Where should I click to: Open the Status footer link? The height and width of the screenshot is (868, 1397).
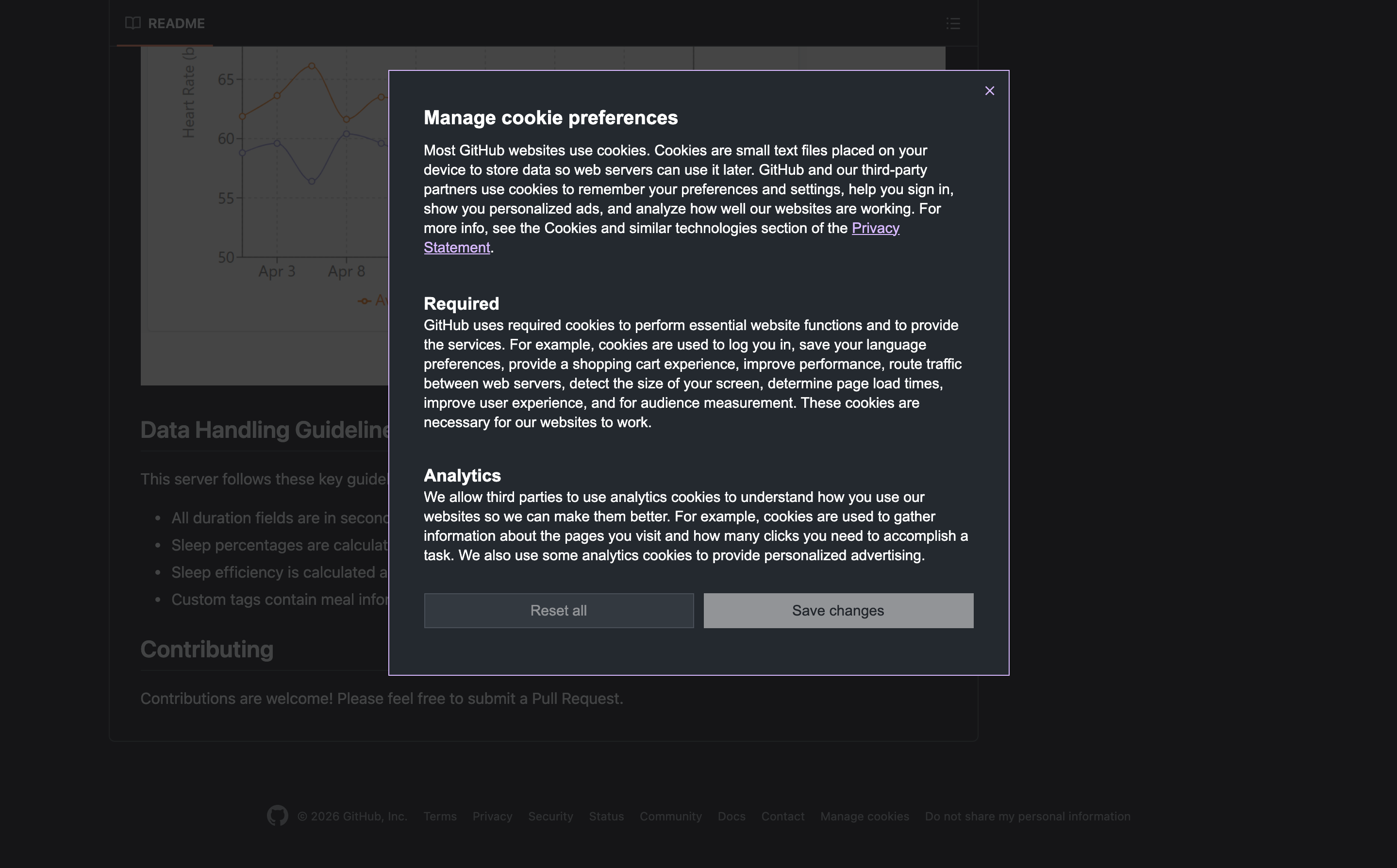coord(606,817)
